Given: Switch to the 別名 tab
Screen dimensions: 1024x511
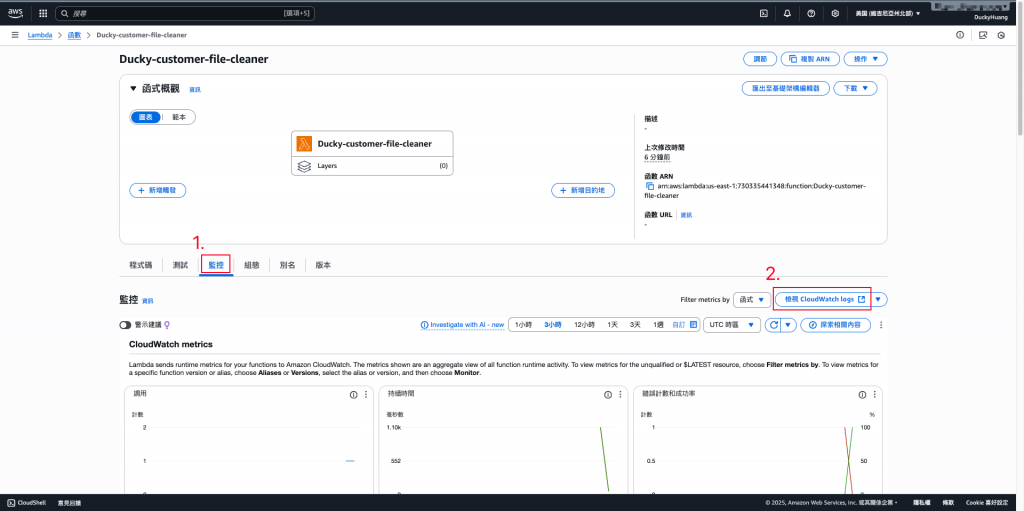Looking at the screenshot, I should tap(287, 265).
